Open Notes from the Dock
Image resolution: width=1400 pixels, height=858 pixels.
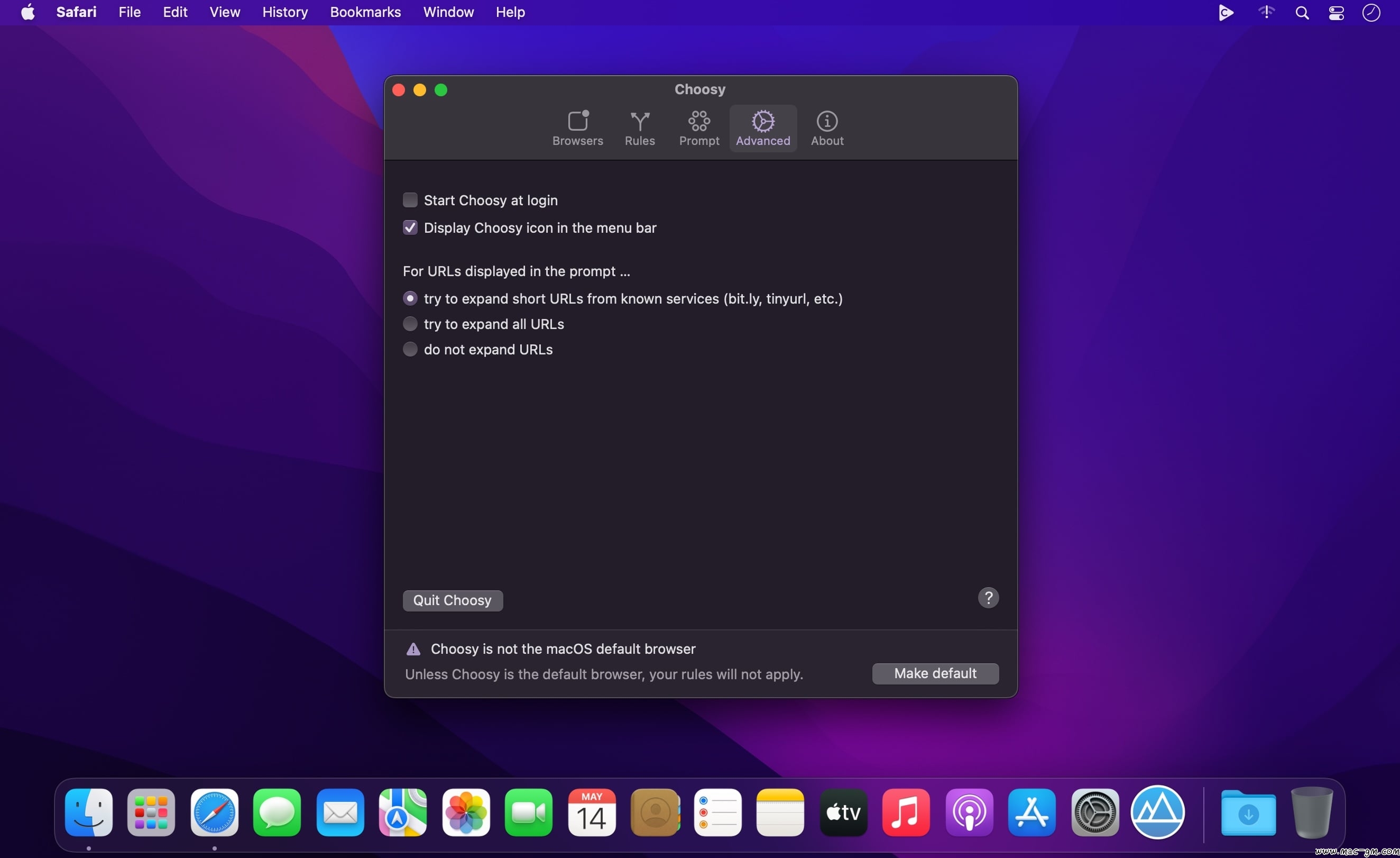pos(780,812)
